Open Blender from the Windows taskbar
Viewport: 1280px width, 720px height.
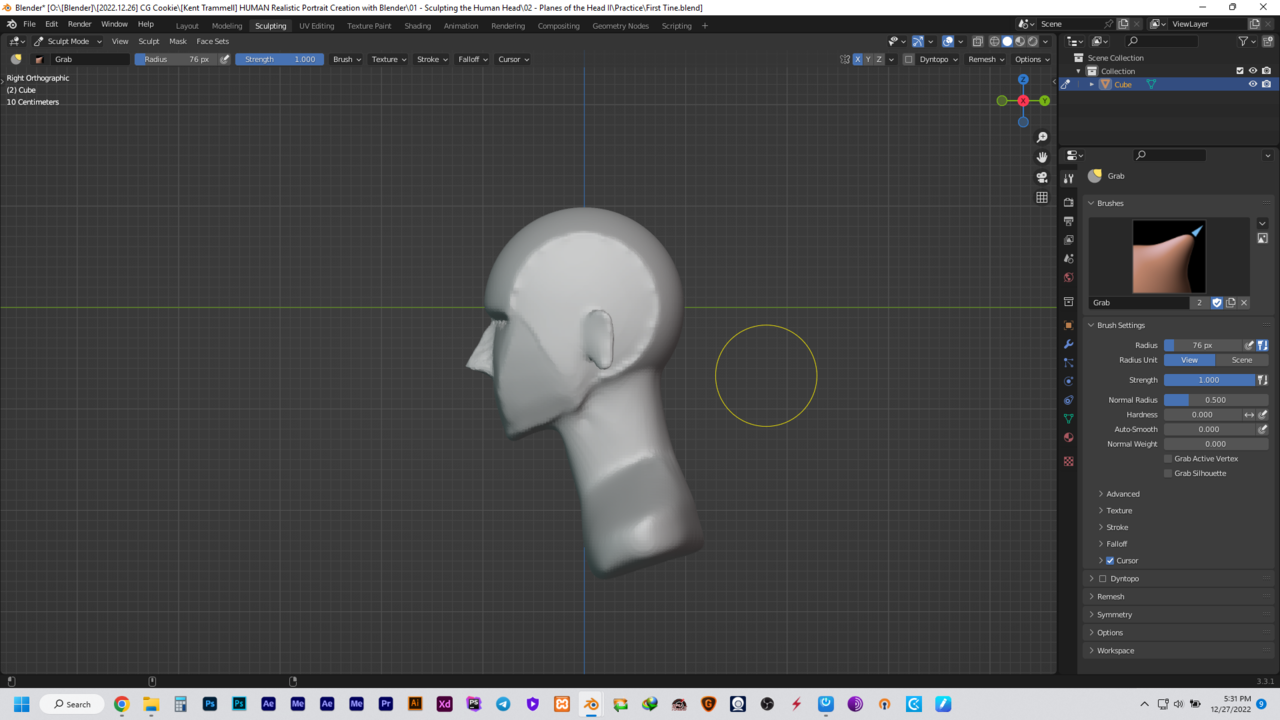click(591, 704)
